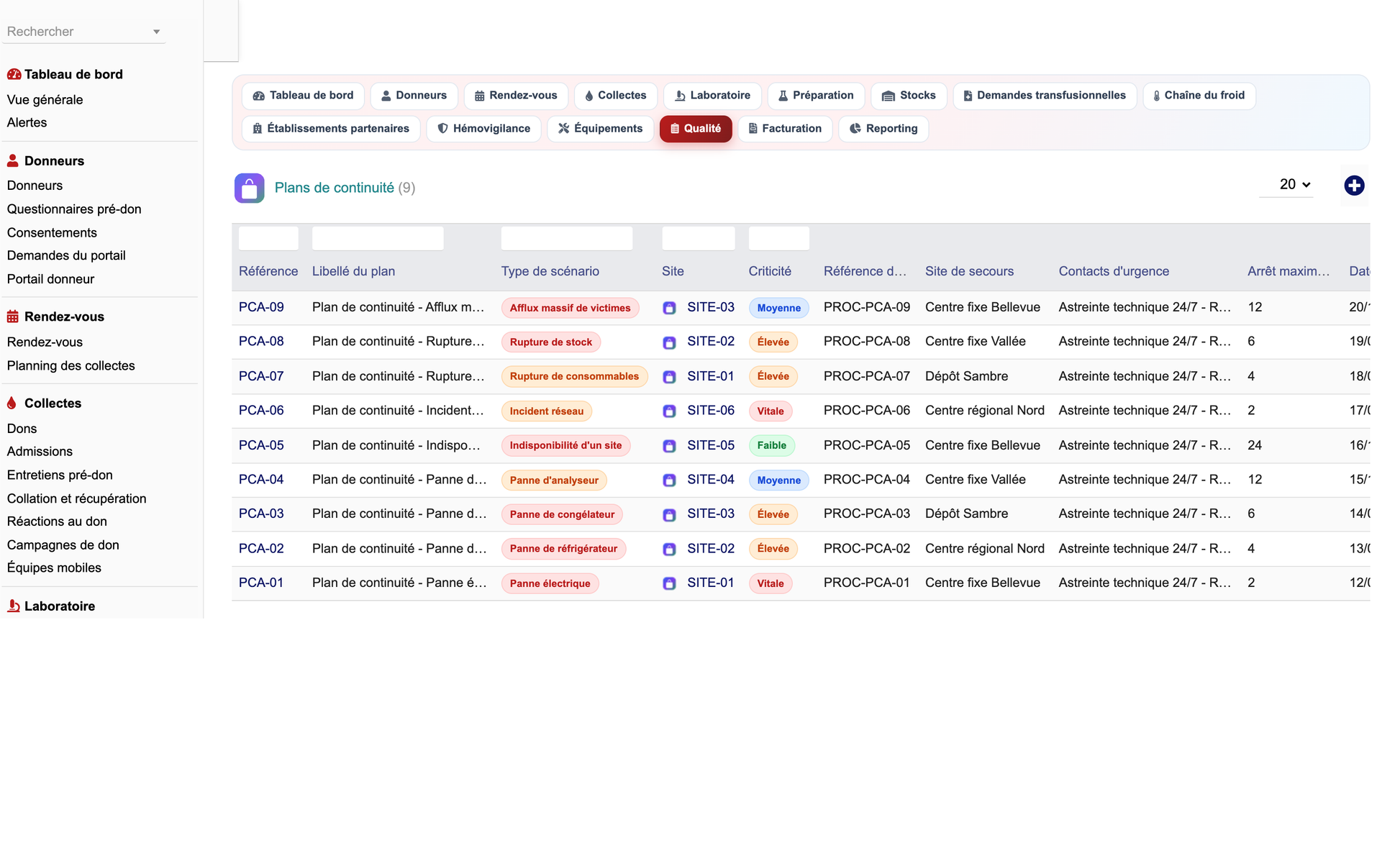Focus the Site column filter field
The image size is (1400, 866).
click(699, 238)
